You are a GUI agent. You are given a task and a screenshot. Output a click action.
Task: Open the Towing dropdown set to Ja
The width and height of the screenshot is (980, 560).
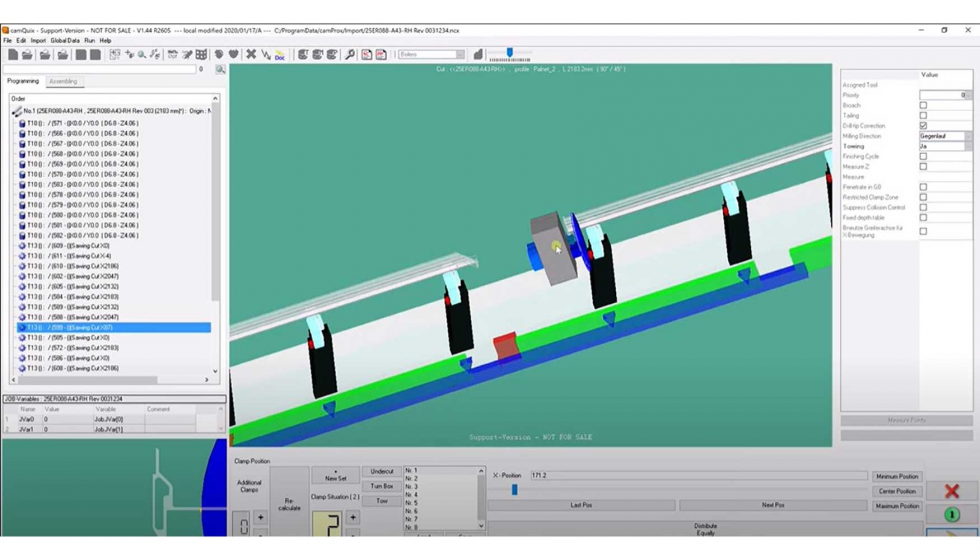(967, 146)
